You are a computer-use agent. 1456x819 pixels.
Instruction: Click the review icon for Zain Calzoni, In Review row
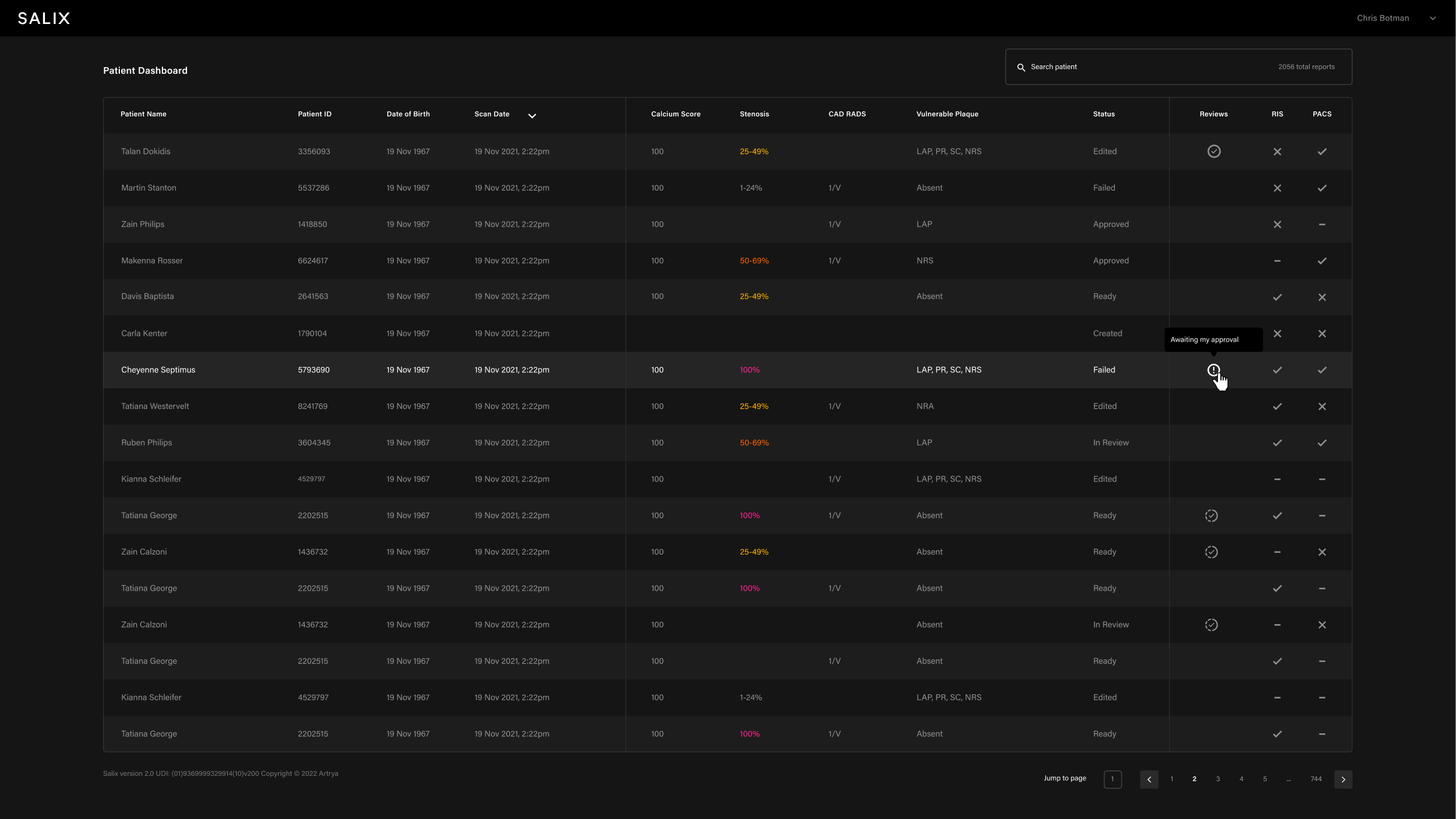(x=1211, y=625)
